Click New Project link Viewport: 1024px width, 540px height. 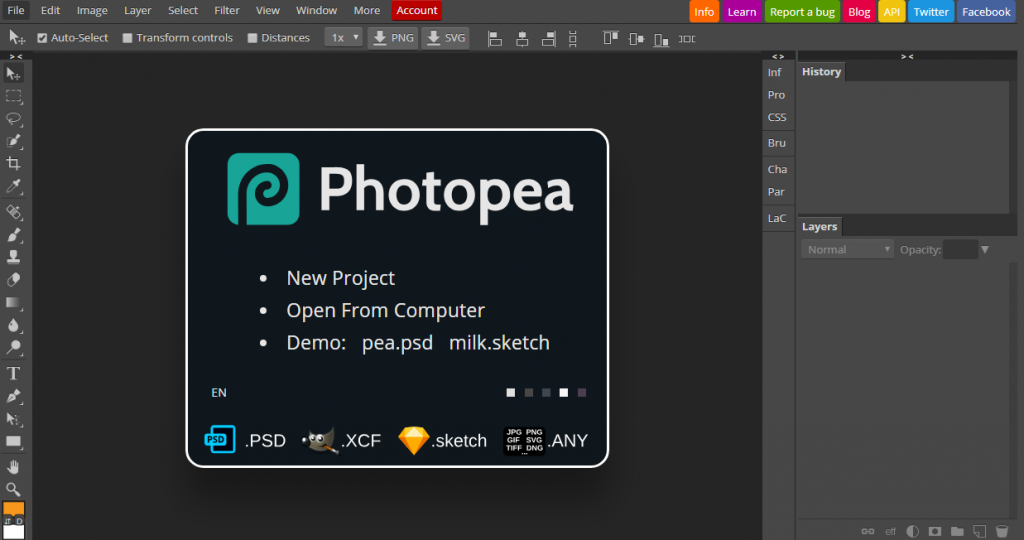point(340,278)
